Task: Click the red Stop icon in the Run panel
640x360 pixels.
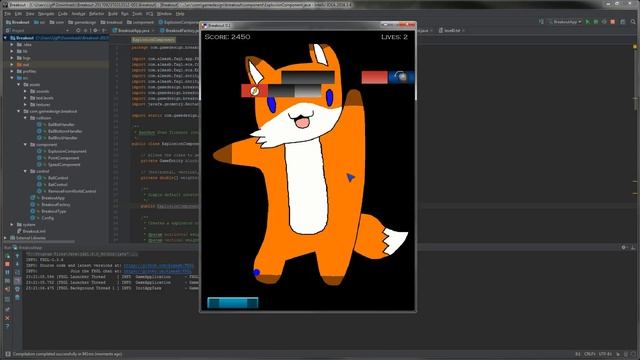Action: [7, 264]
